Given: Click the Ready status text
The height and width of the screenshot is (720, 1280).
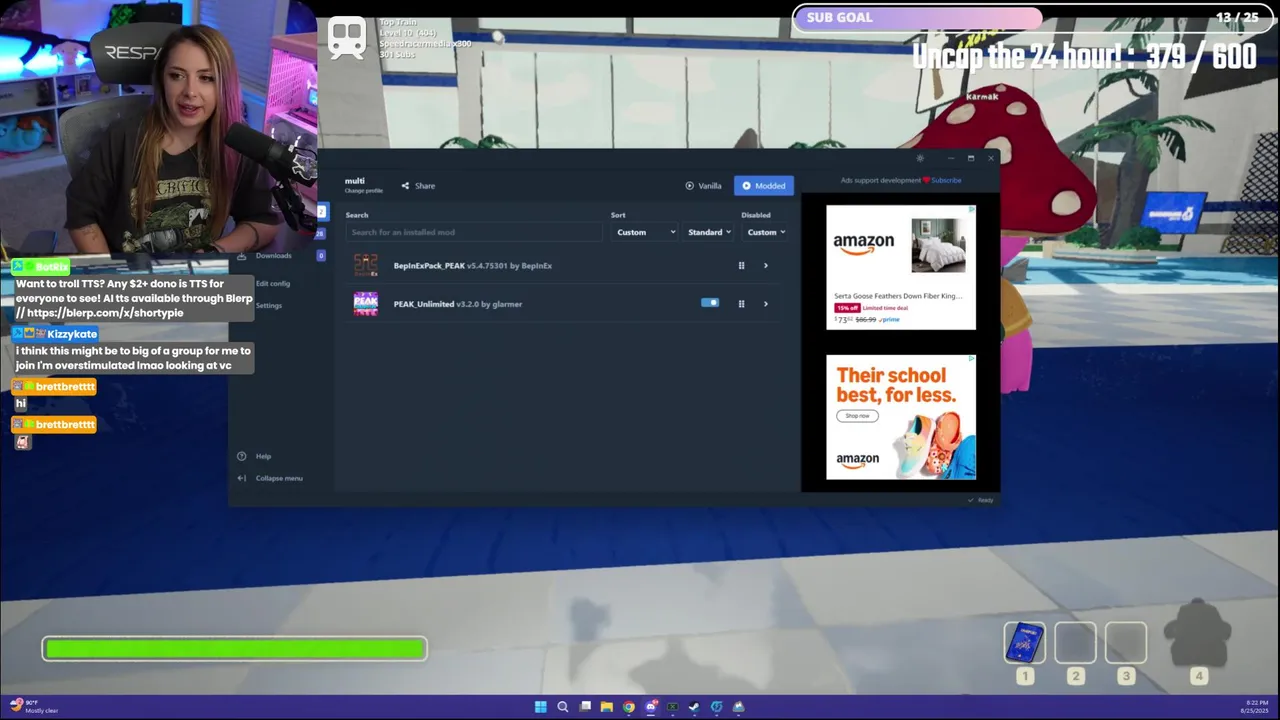Looking at the screenshot, I should click(x=985, y=500).
